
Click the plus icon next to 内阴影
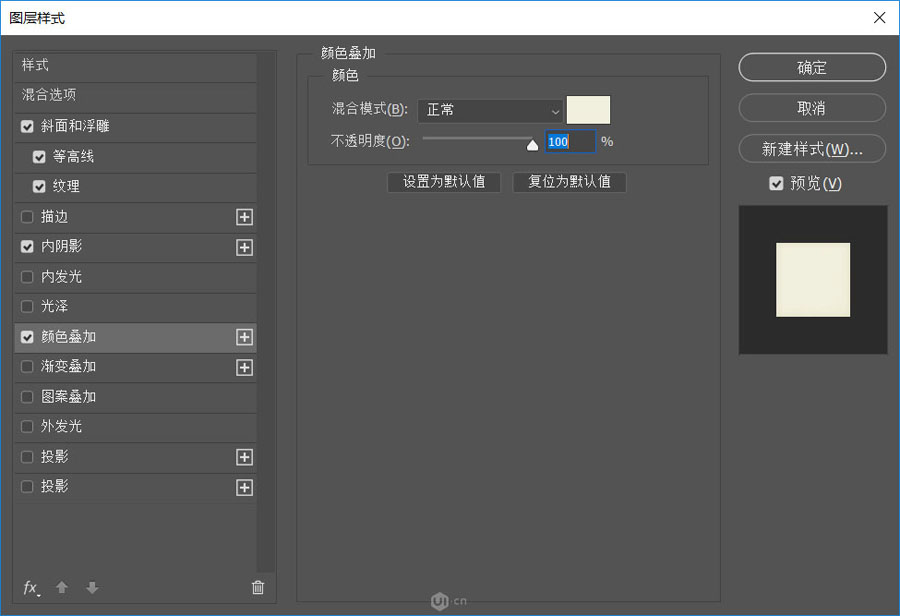(244, 247)
